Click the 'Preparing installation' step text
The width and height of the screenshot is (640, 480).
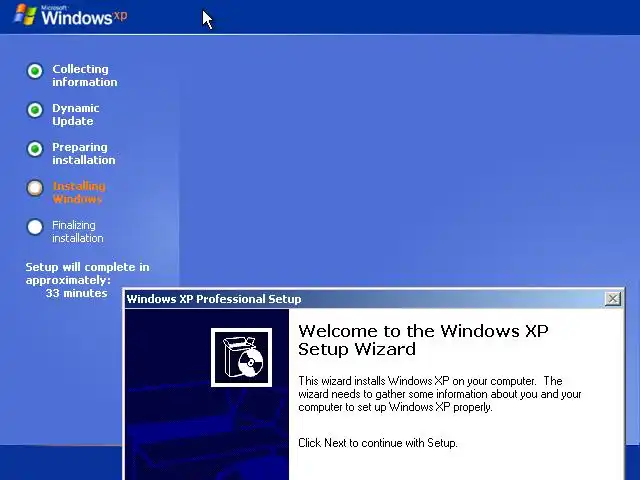coord(84,153)
